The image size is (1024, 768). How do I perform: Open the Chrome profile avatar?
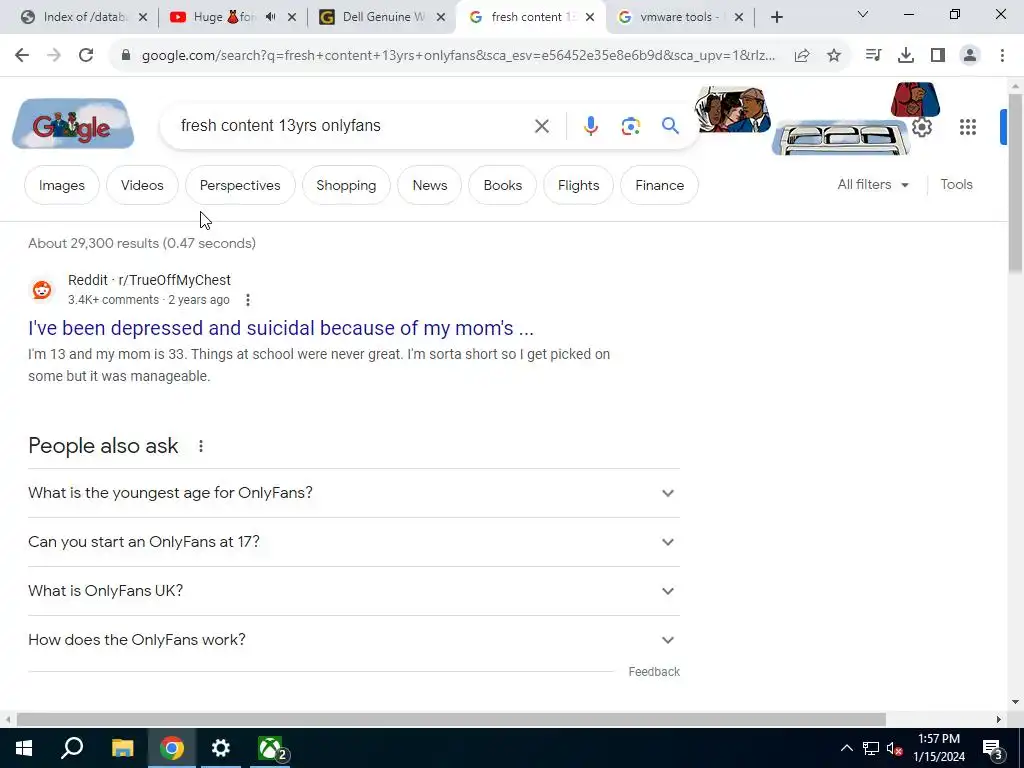tap(970, 56)
